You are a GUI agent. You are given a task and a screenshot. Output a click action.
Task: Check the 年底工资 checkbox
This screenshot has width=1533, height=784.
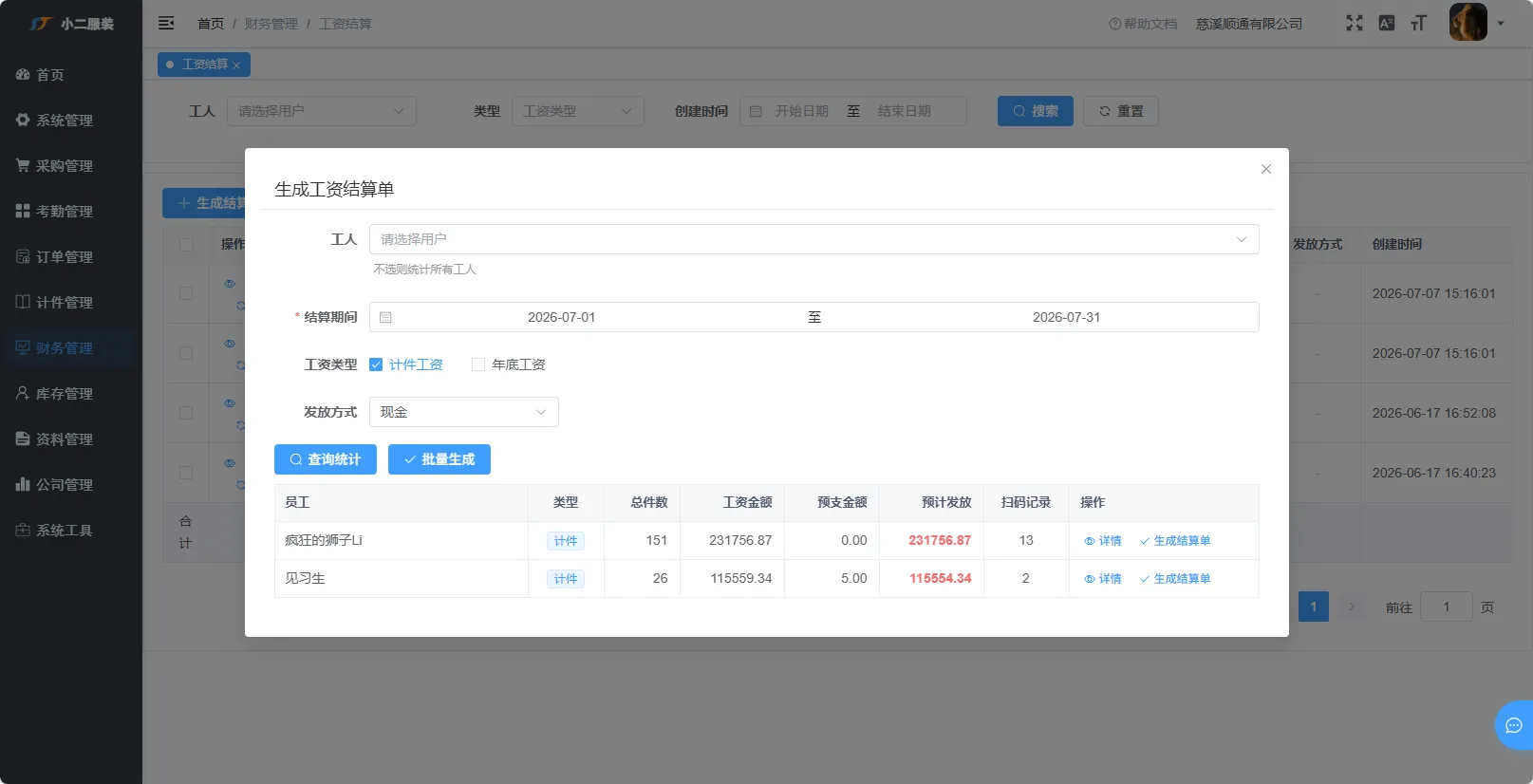click(x=478, y=364)
